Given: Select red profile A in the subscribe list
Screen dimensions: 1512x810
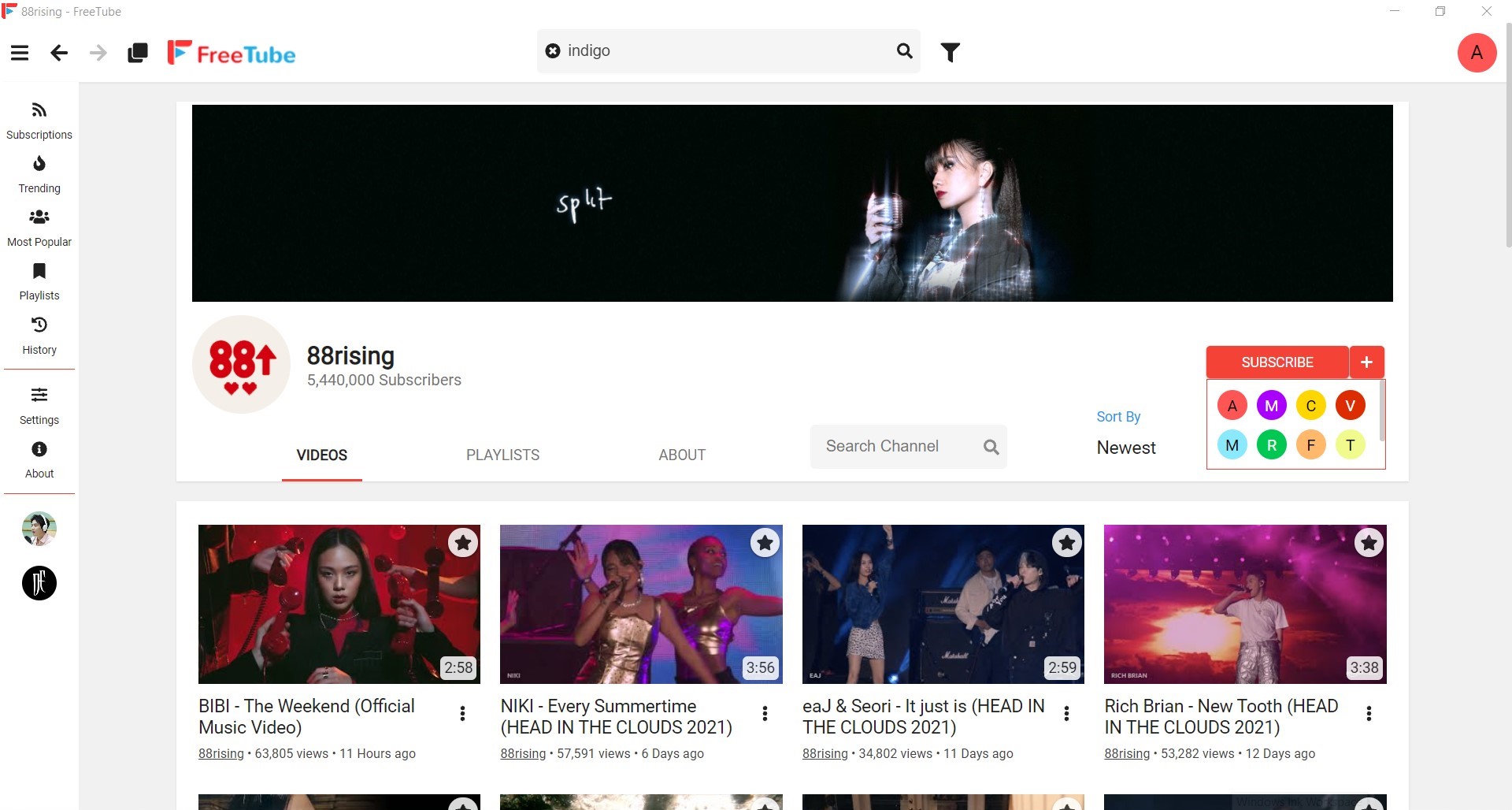Looking at the screenshot, I should pos(1232,406).
